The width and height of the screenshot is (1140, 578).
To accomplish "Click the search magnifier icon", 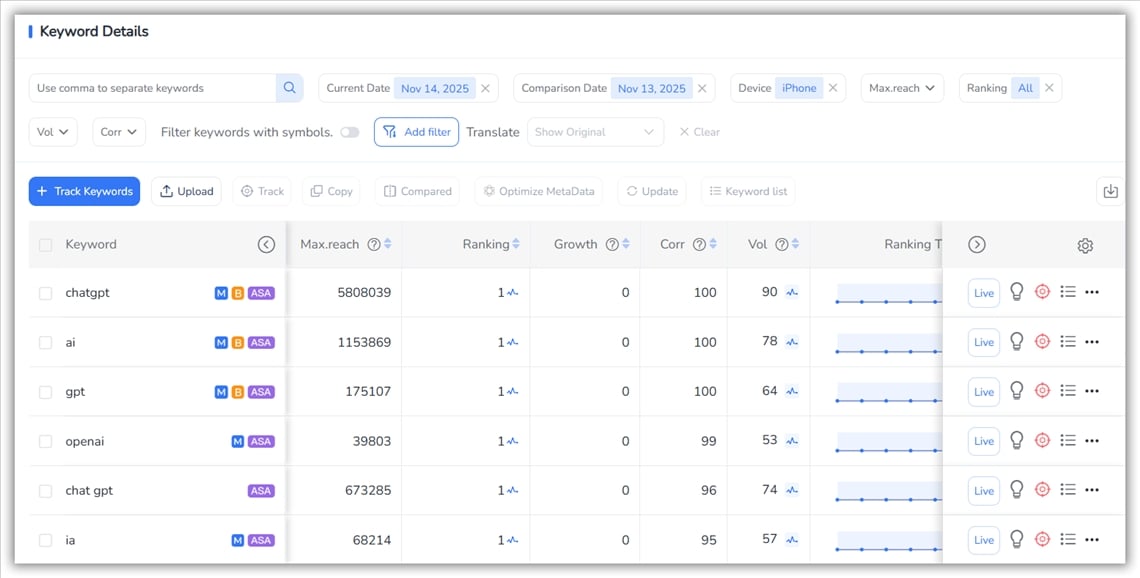I will click(289, 88).
